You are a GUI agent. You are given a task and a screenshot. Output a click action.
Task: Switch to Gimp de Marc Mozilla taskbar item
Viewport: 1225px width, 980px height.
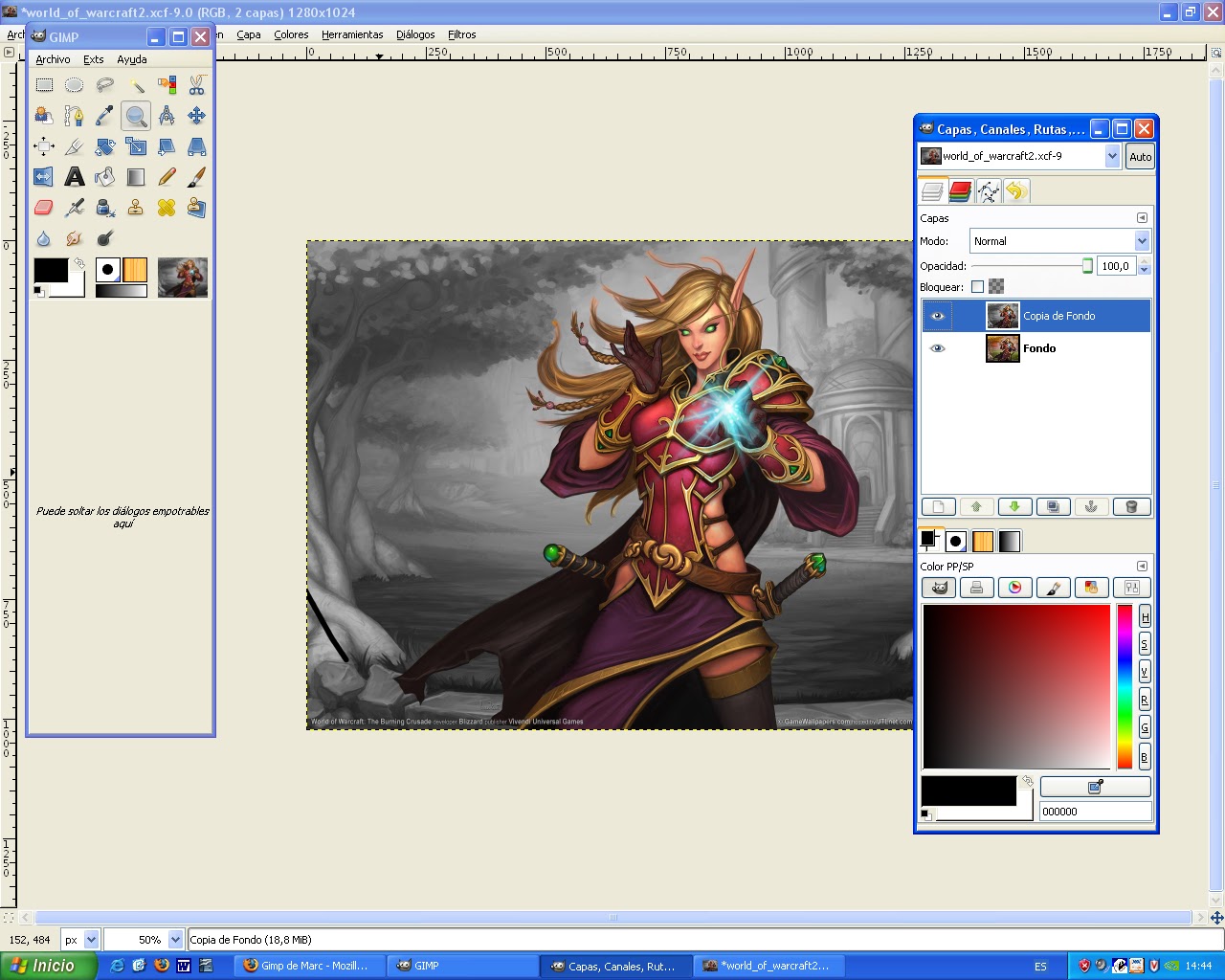(x=309, y=966)
